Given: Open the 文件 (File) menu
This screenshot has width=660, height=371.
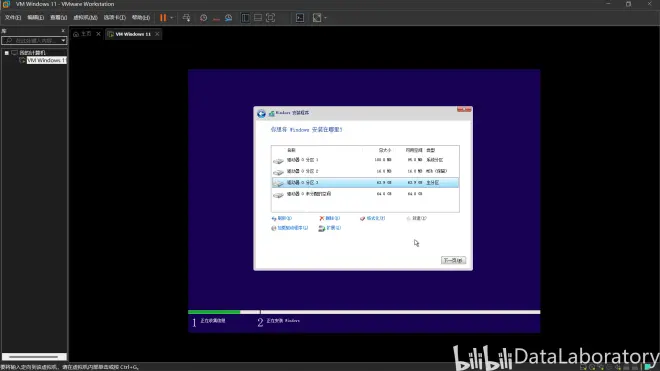Looking at the screenshot, I should [13, 18].
